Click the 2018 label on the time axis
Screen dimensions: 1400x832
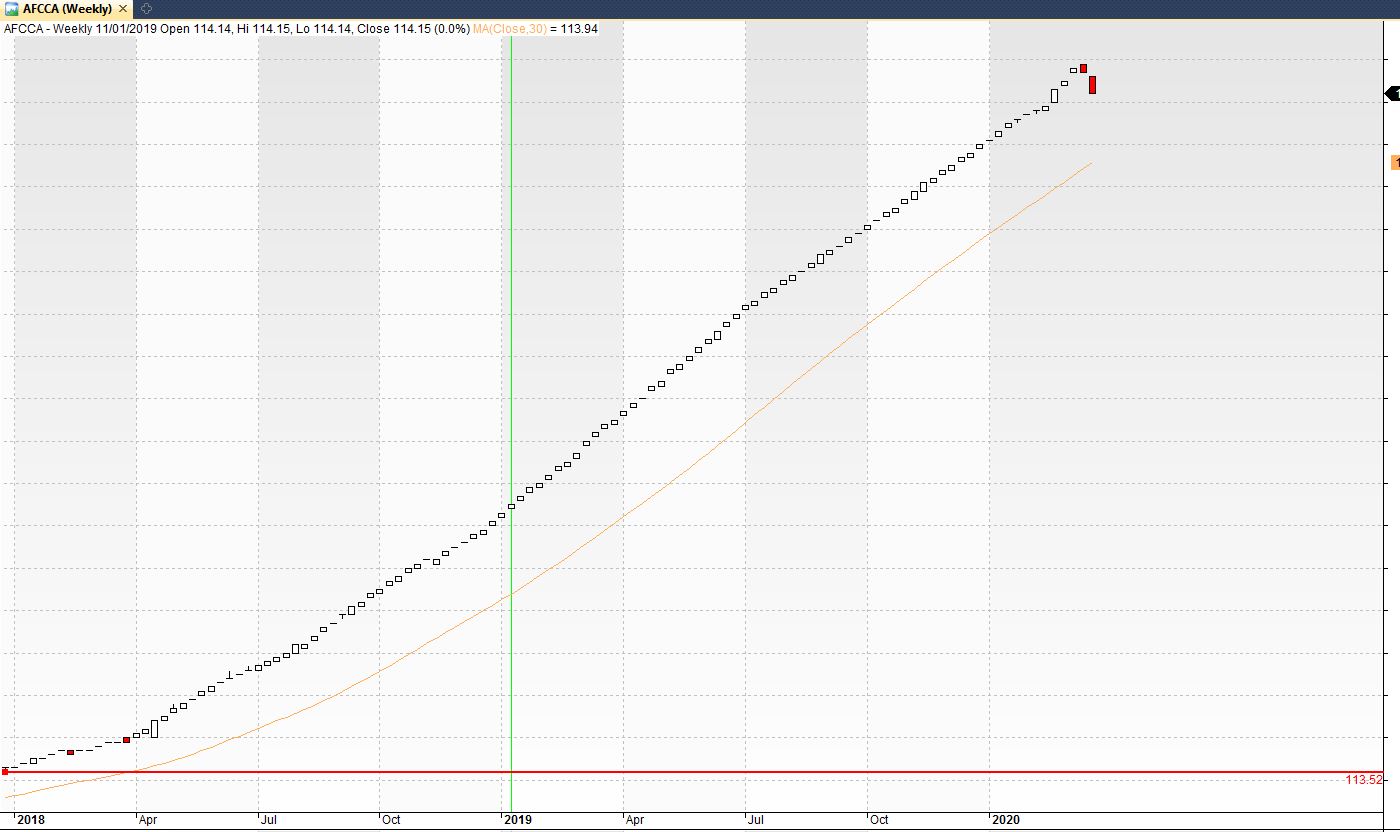32,820
